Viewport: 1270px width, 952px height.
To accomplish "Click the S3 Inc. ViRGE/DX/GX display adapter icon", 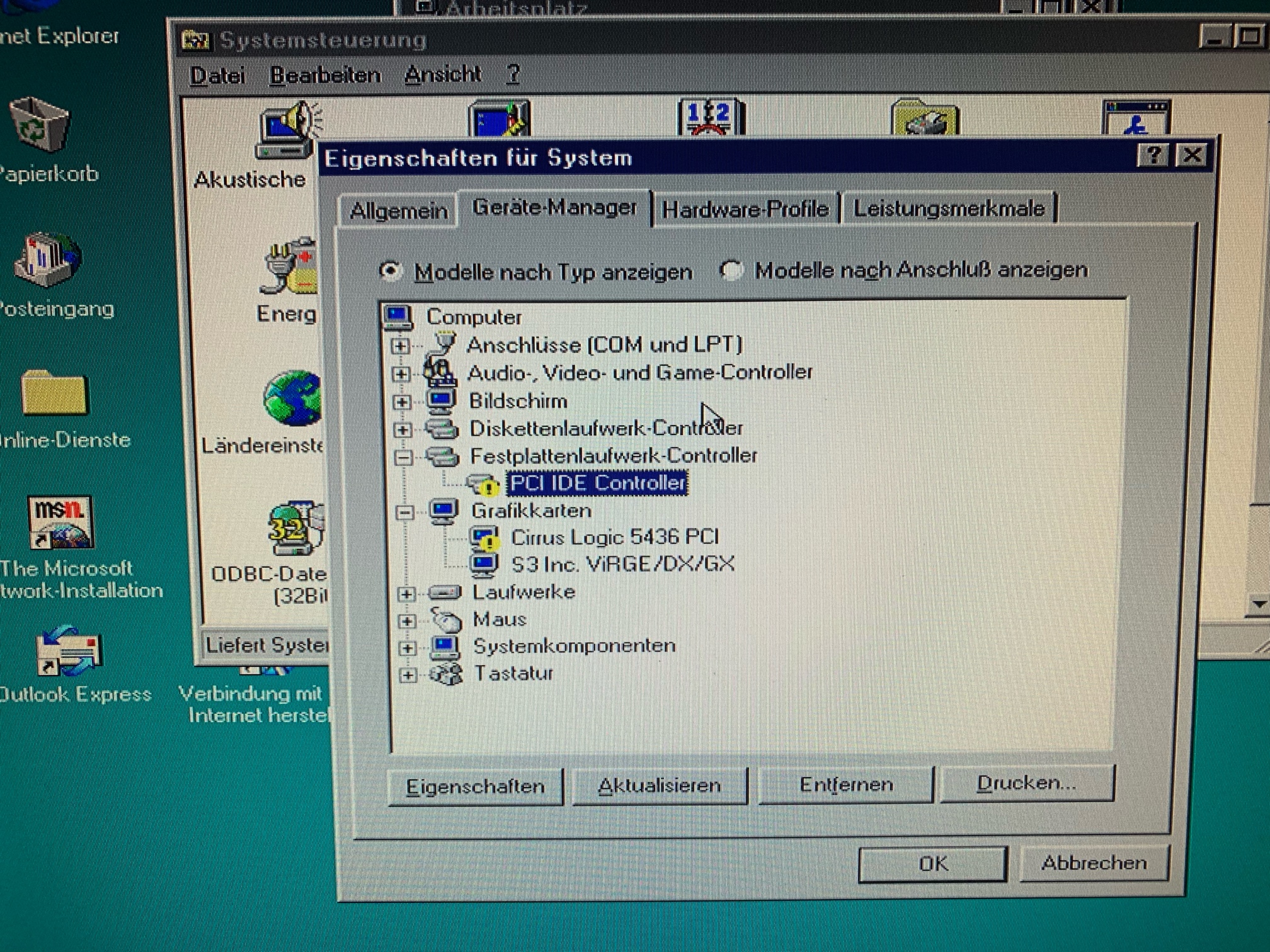I will click(x=484, y=565).
